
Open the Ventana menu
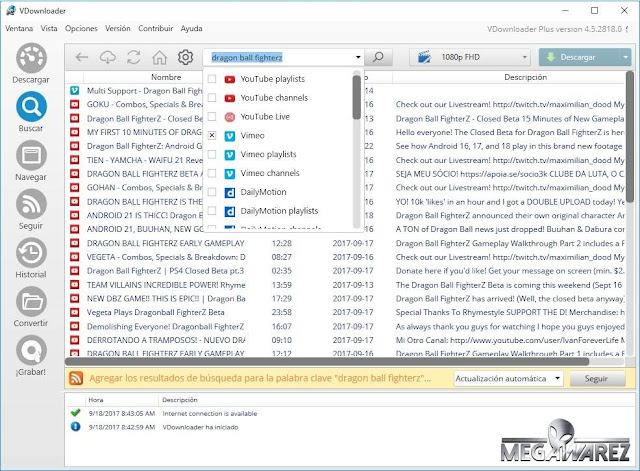click(19, 29)
